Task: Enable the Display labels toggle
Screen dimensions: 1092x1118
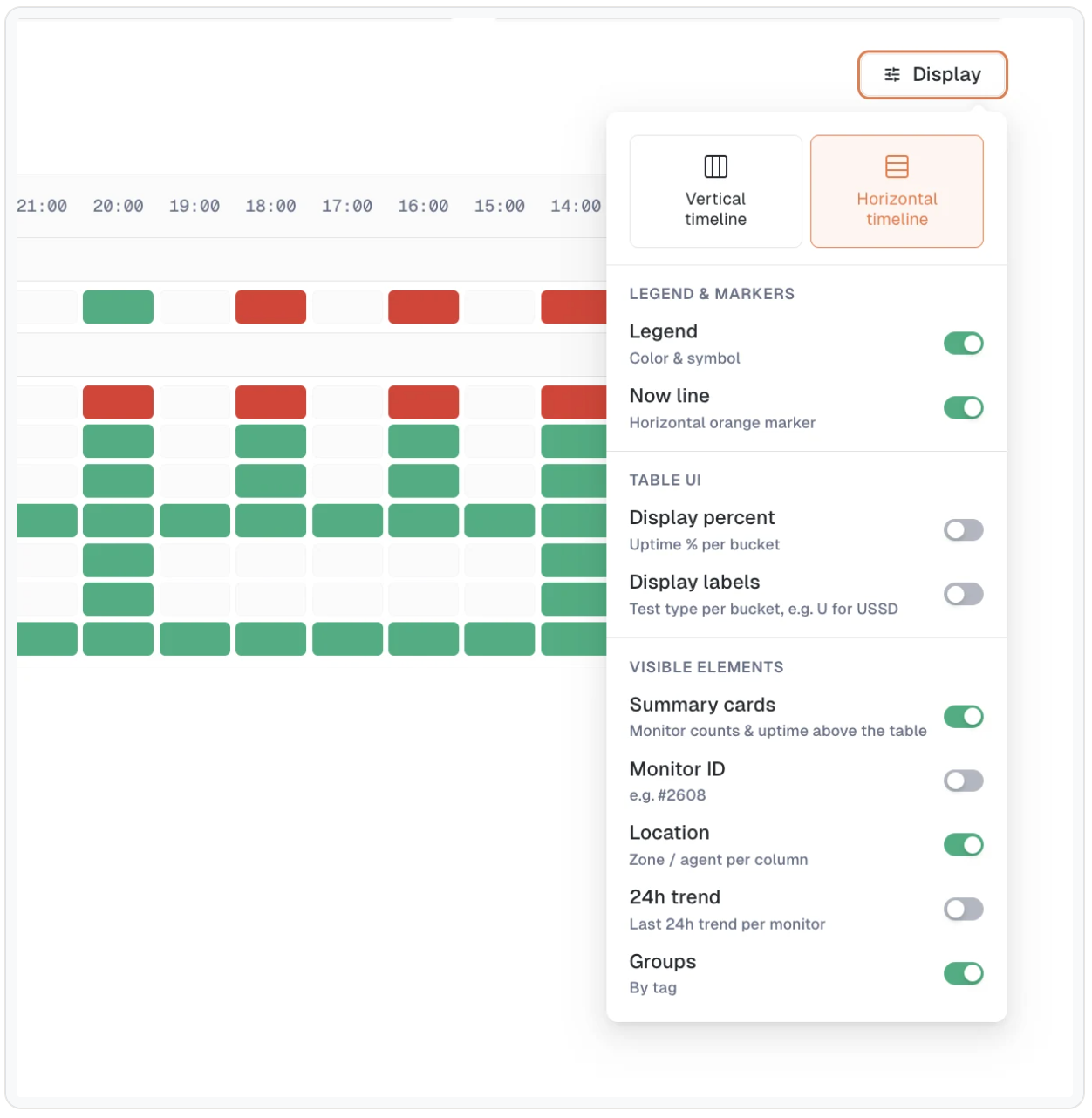Action: pos(963,595)
